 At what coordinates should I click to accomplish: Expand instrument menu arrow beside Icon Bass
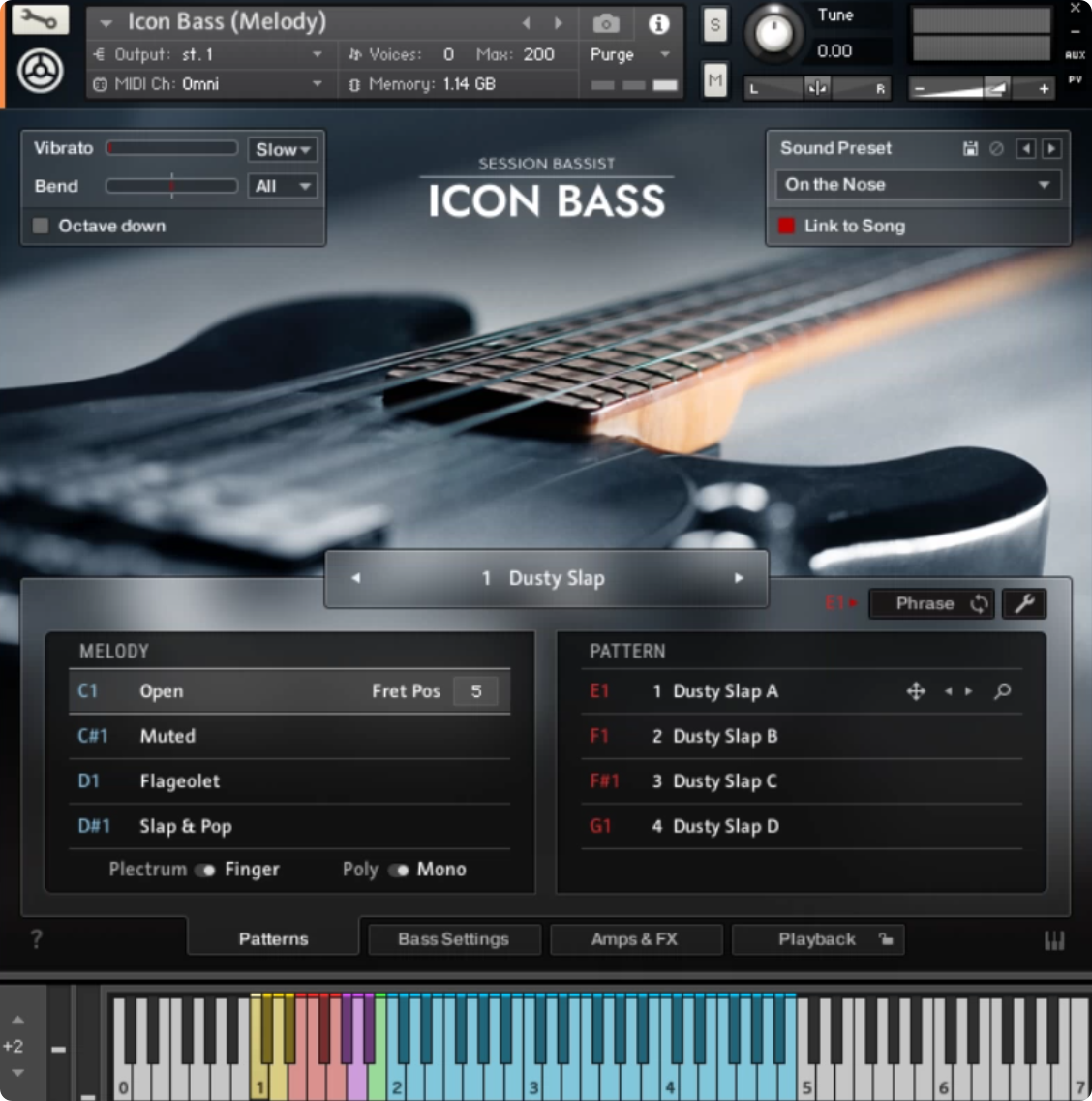tap(106, 23)
